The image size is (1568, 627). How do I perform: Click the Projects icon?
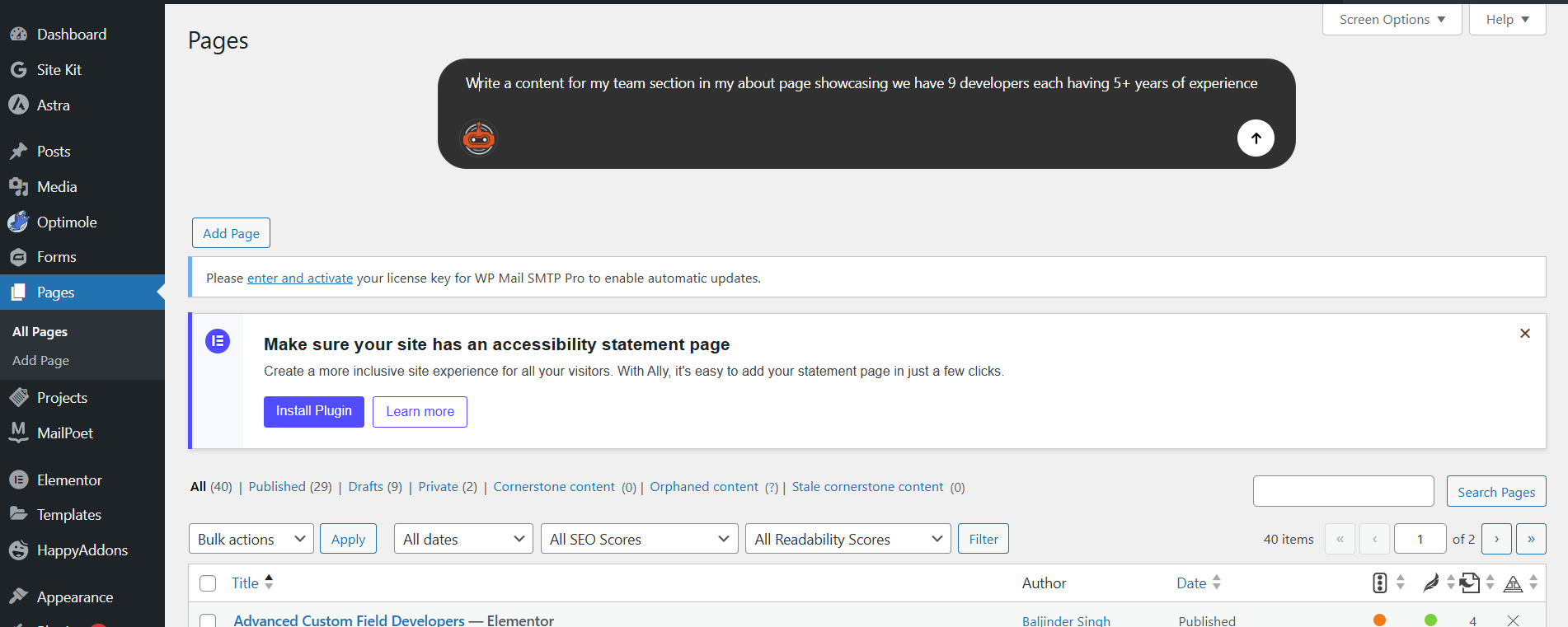18,398
